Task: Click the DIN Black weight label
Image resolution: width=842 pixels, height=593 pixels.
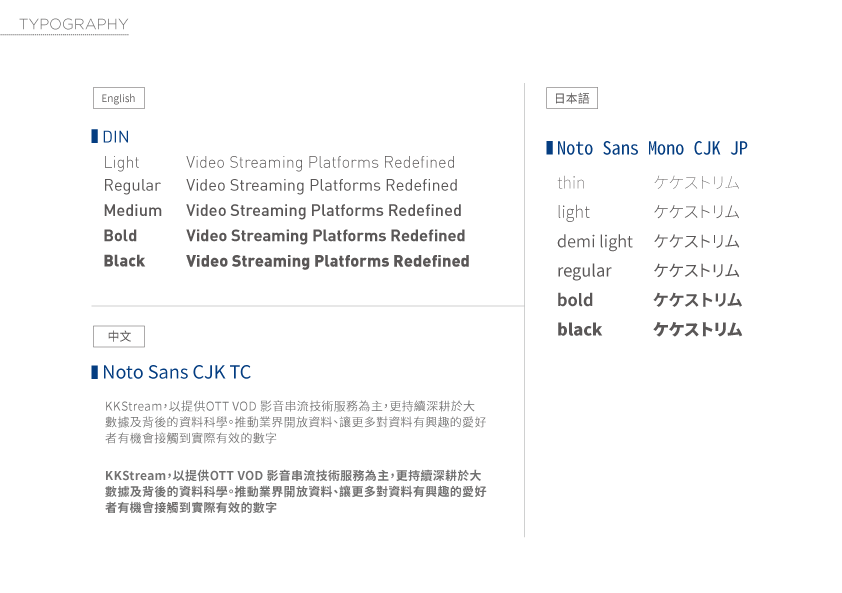Action: point(124,261)
